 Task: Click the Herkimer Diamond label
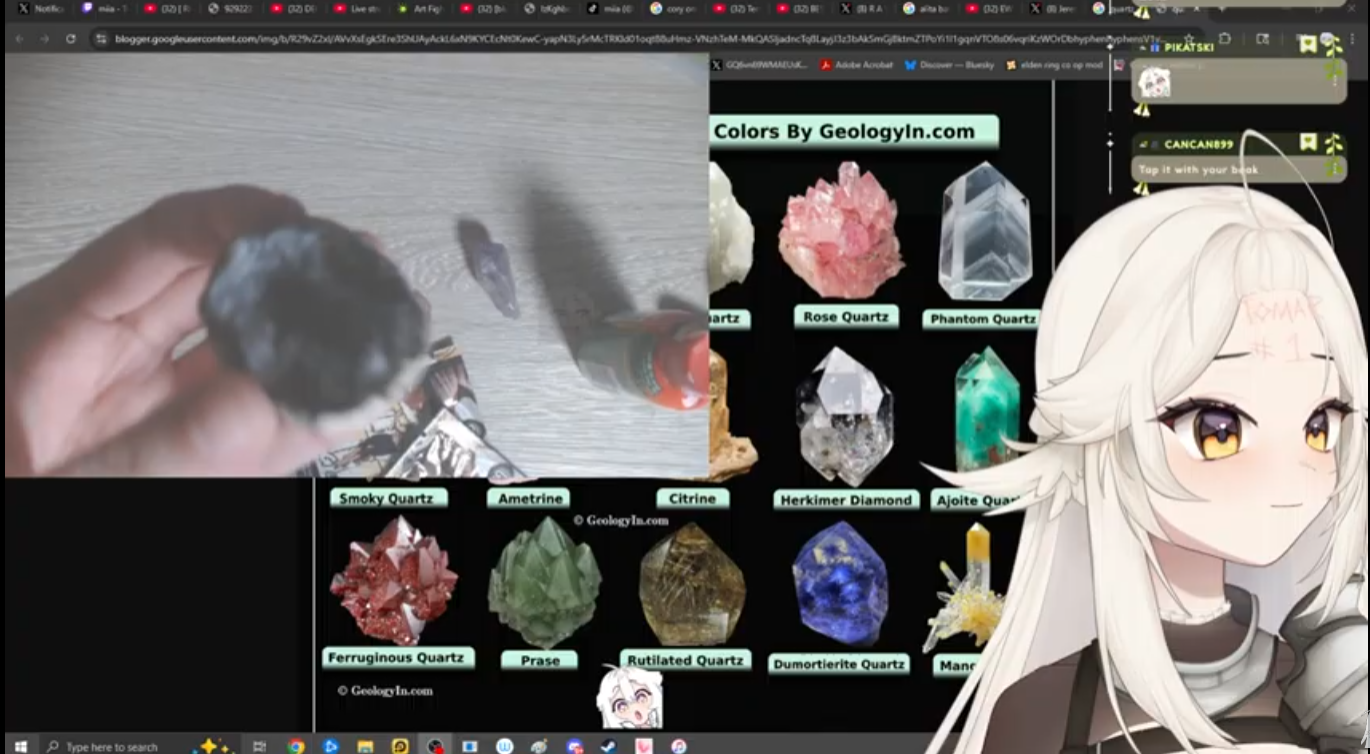coord(846,500)
